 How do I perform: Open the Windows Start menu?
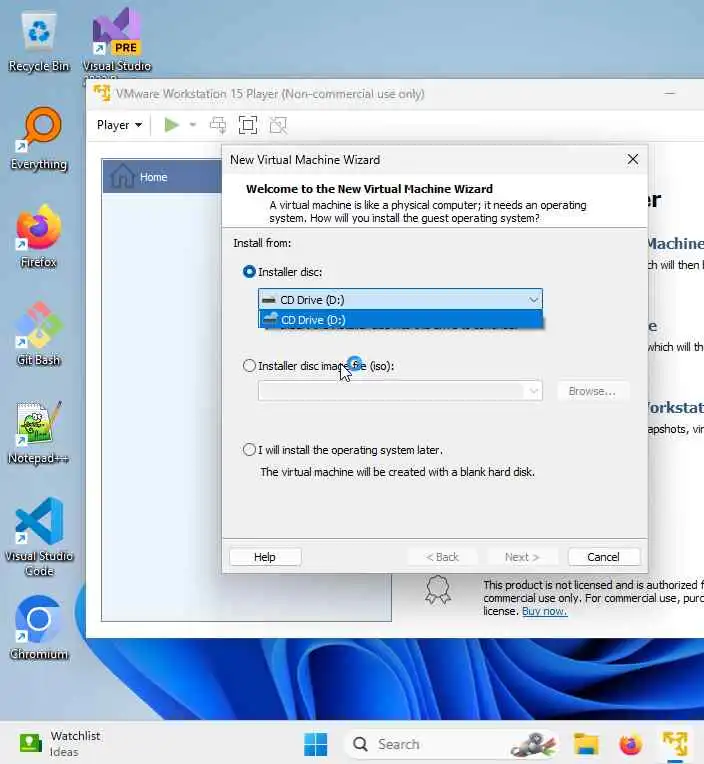(316, 745)
